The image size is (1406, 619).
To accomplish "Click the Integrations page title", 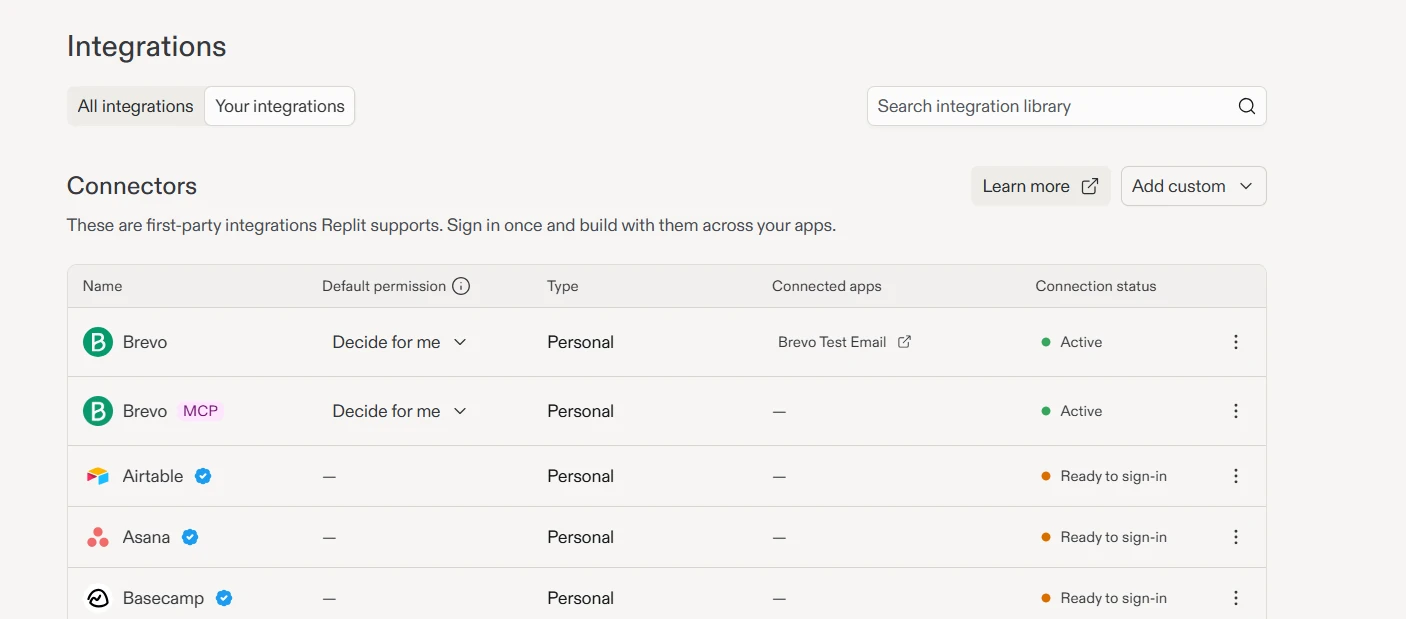I will (x=147, y=47).
